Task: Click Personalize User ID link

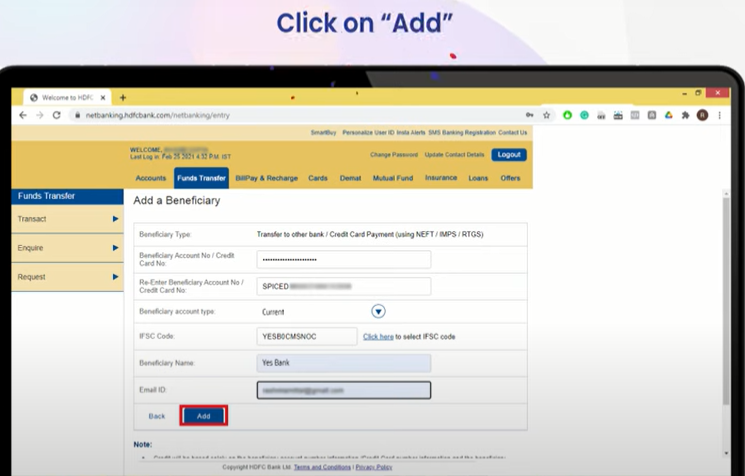Action: point(368,133)
